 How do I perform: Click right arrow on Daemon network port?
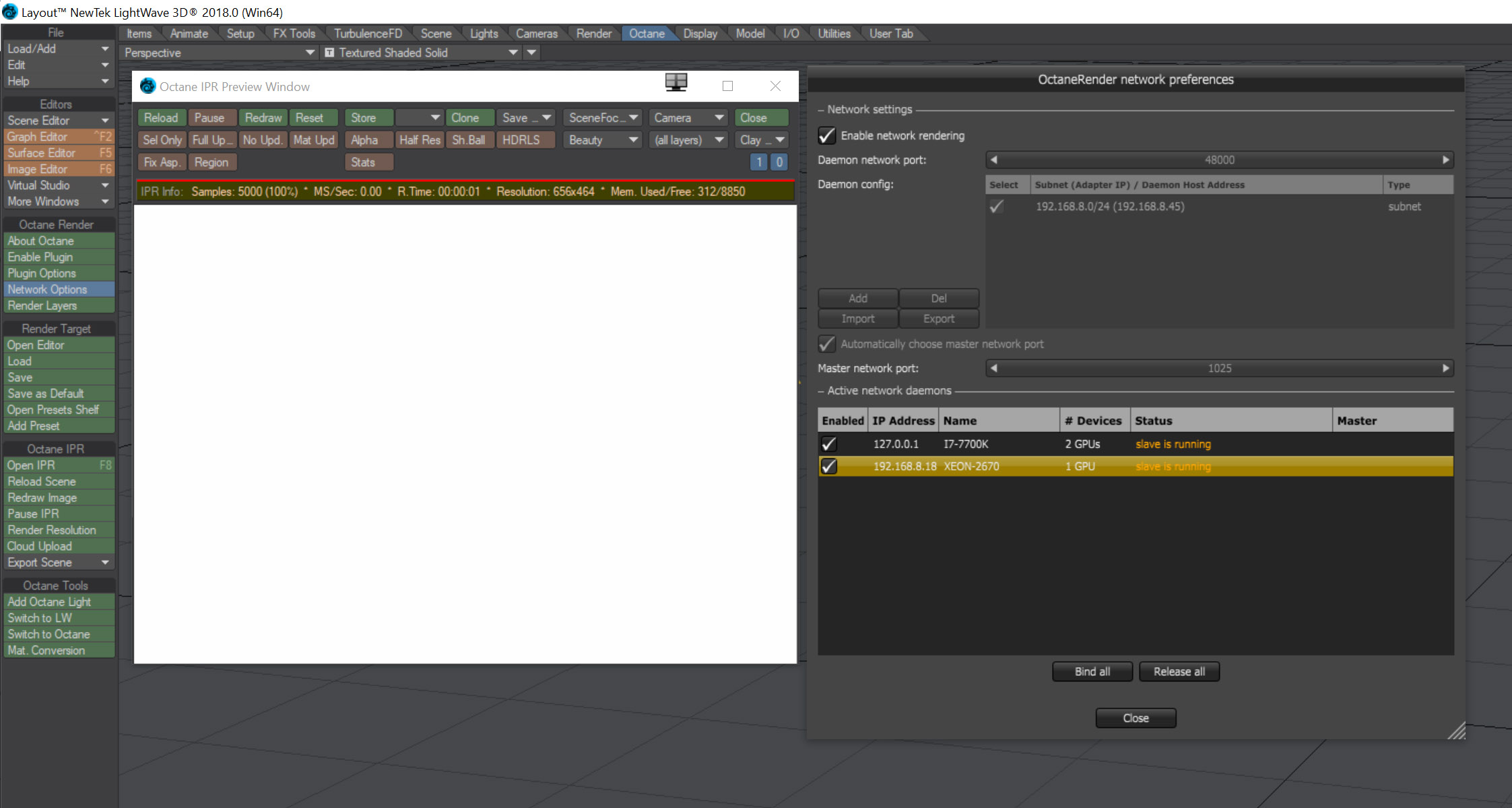pos(1445,160)
